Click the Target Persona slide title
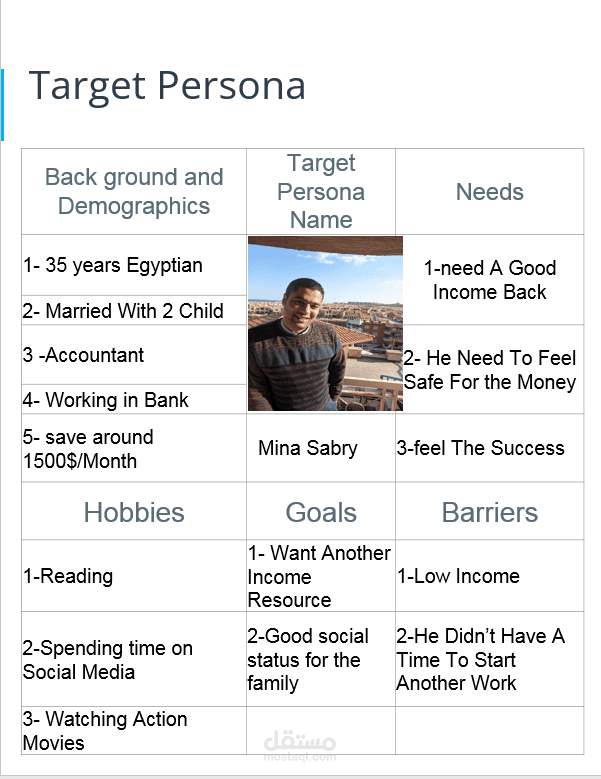 (167, 86)
